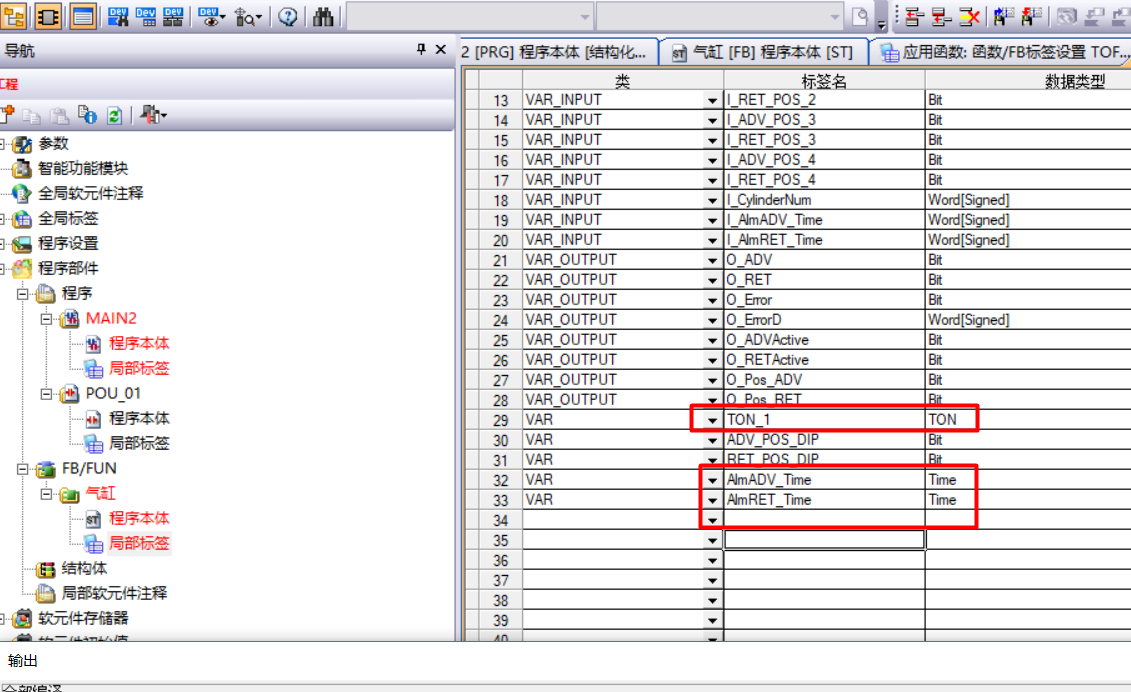Toggle the chip-shaped toolbar icon

48,16
